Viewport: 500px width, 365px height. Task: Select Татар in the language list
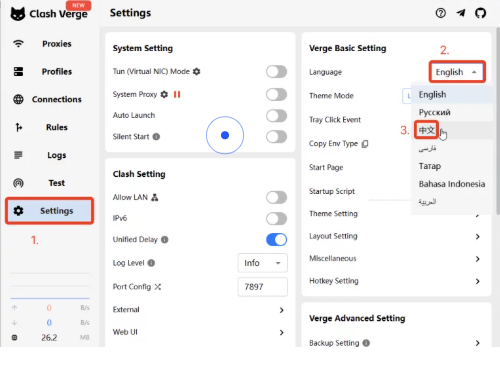pyautogui.click(x=452, y=166)
